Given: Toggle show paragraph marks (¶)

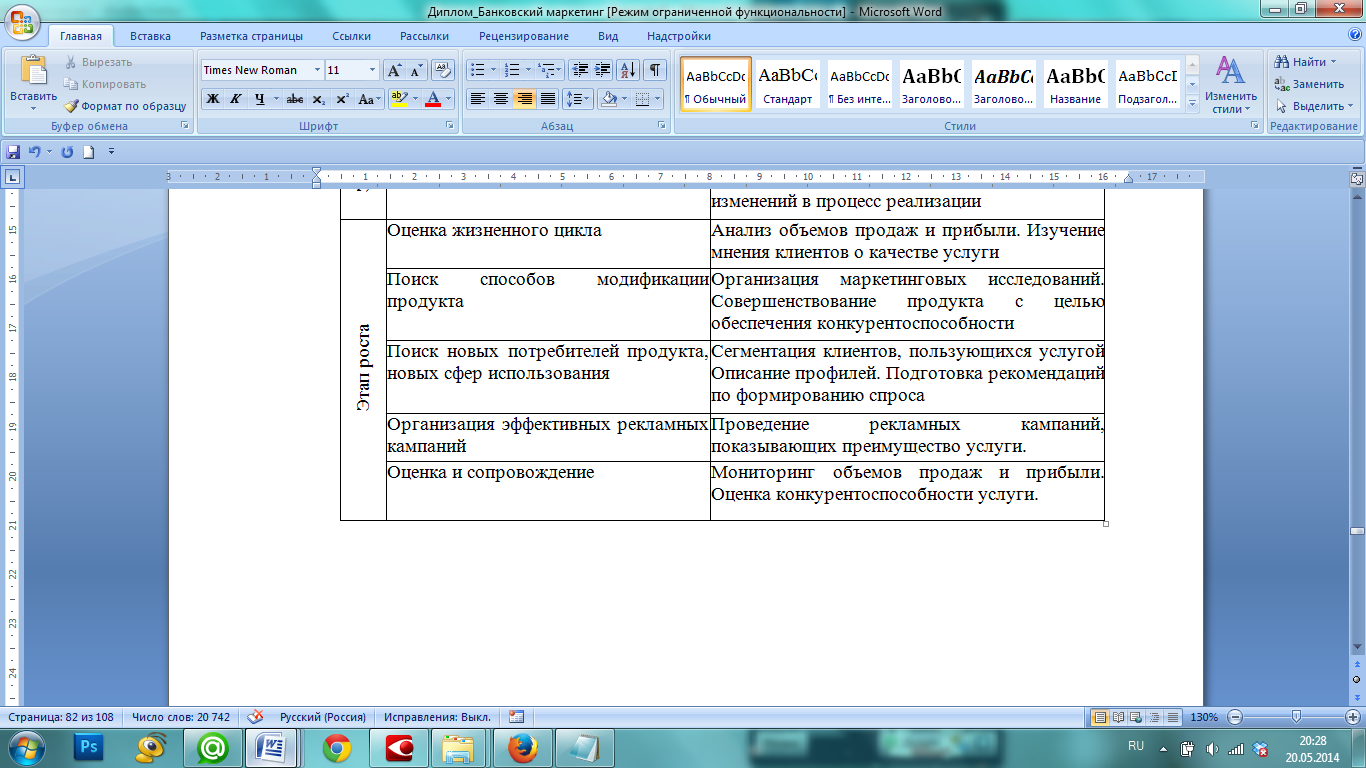Looking at the screenshot, I should point(654,70).
